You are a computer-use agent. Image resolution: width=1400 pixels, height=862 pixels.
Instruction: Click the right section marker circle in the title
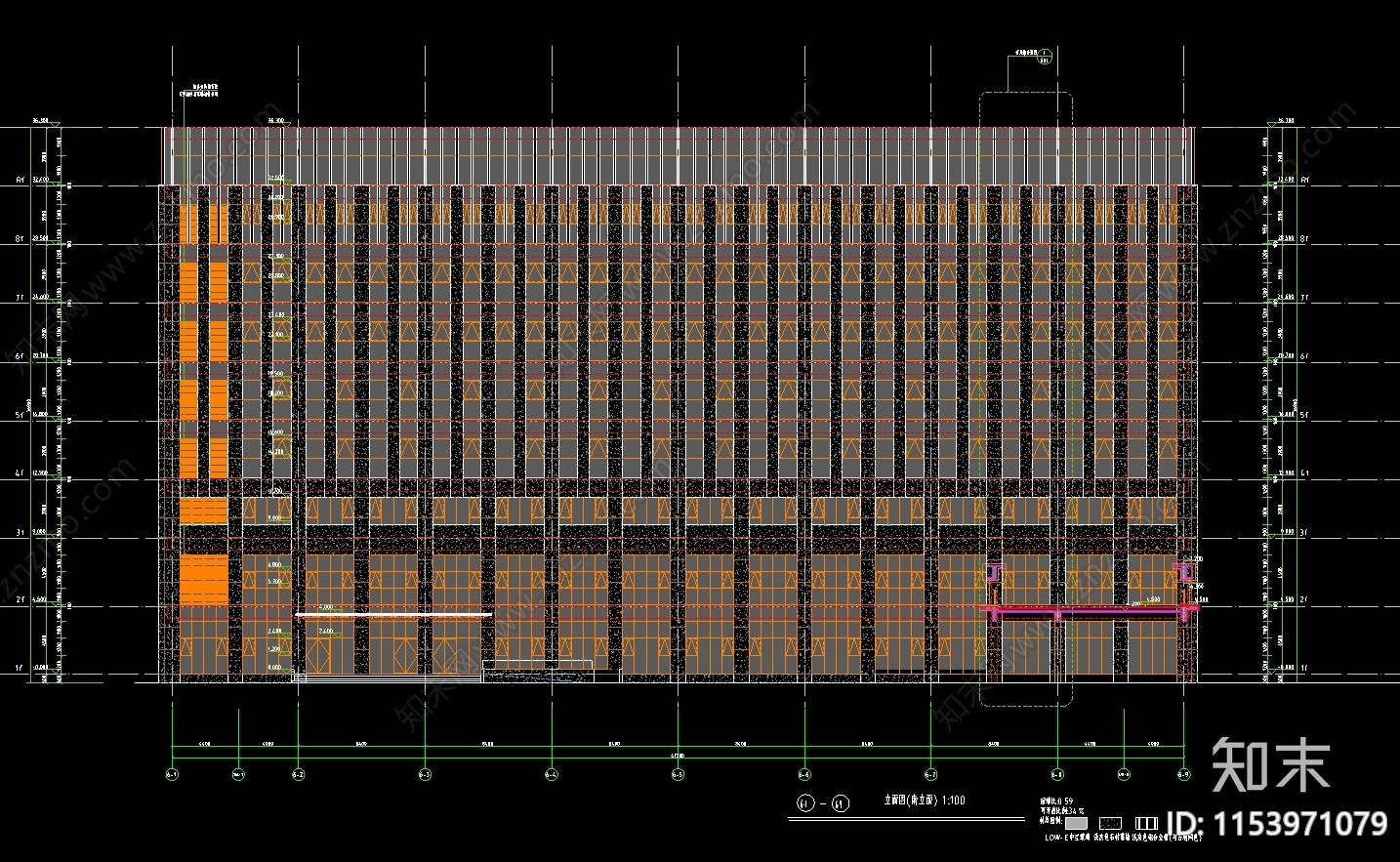841,803
